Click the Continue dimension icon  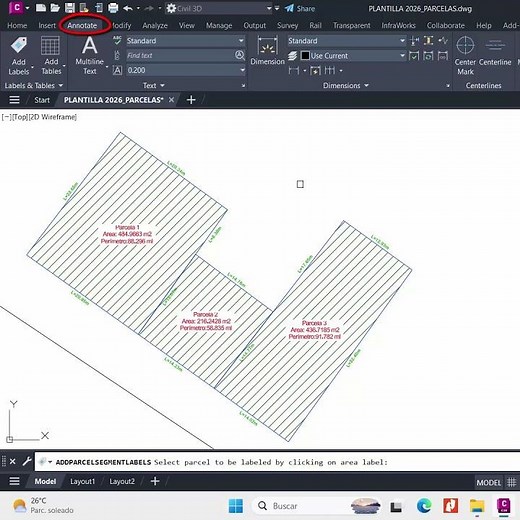(330, 70)
